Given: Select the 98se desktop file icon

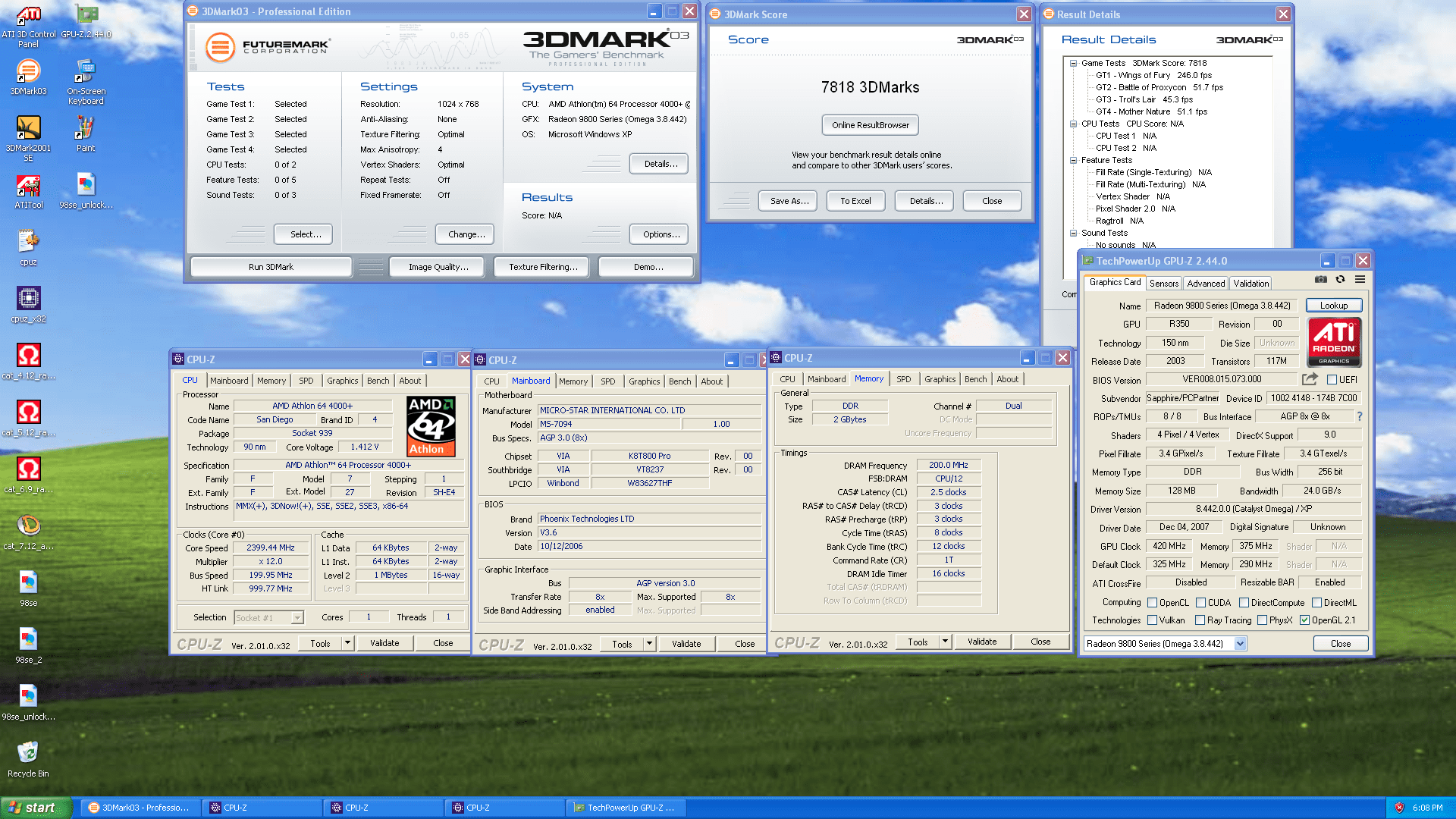Looking at the screenshot, I should (x=28, y=589).
